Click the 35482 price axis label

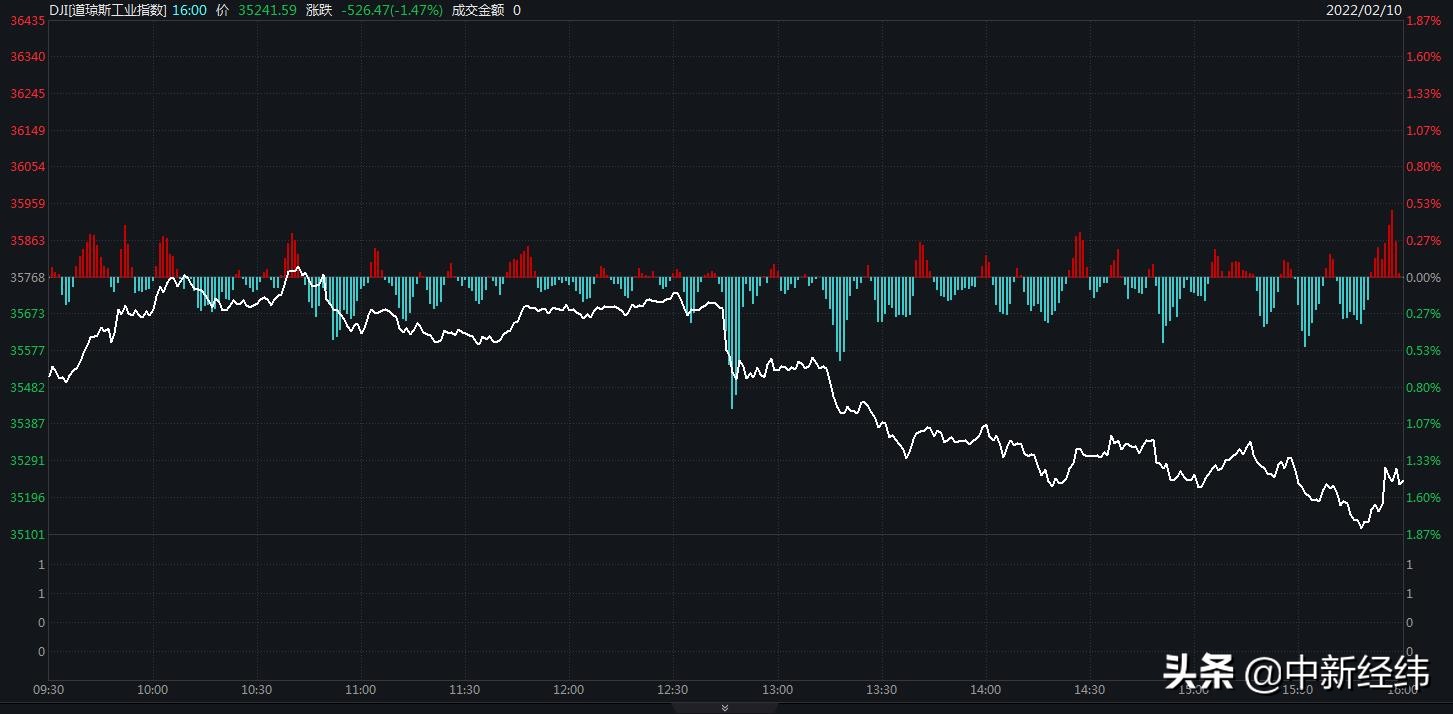pos(27,387)
